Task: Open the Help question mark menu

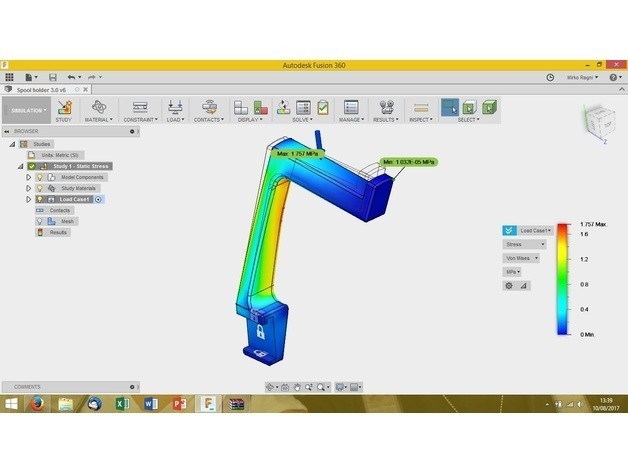Action: click(615, 77)
